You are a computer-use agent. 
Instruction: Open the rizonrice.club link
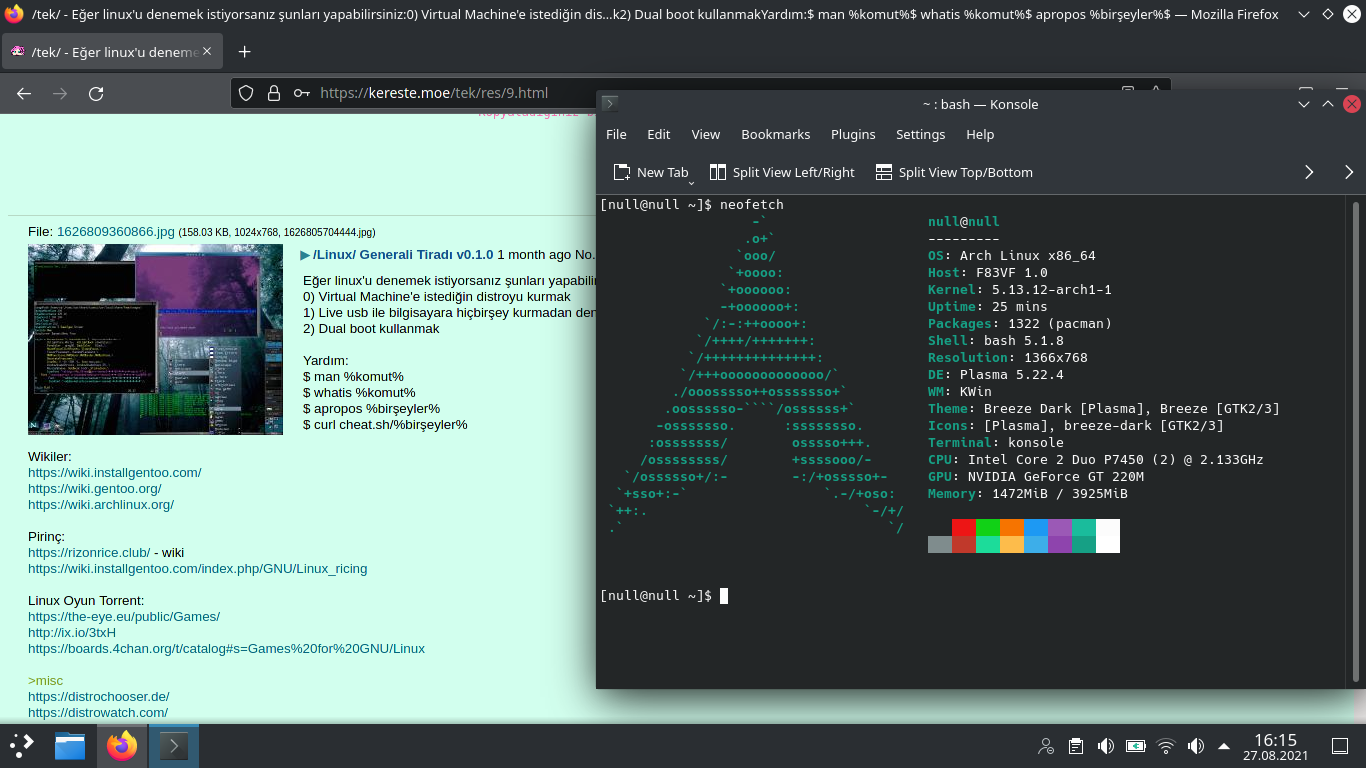click(x=89, y=552)
